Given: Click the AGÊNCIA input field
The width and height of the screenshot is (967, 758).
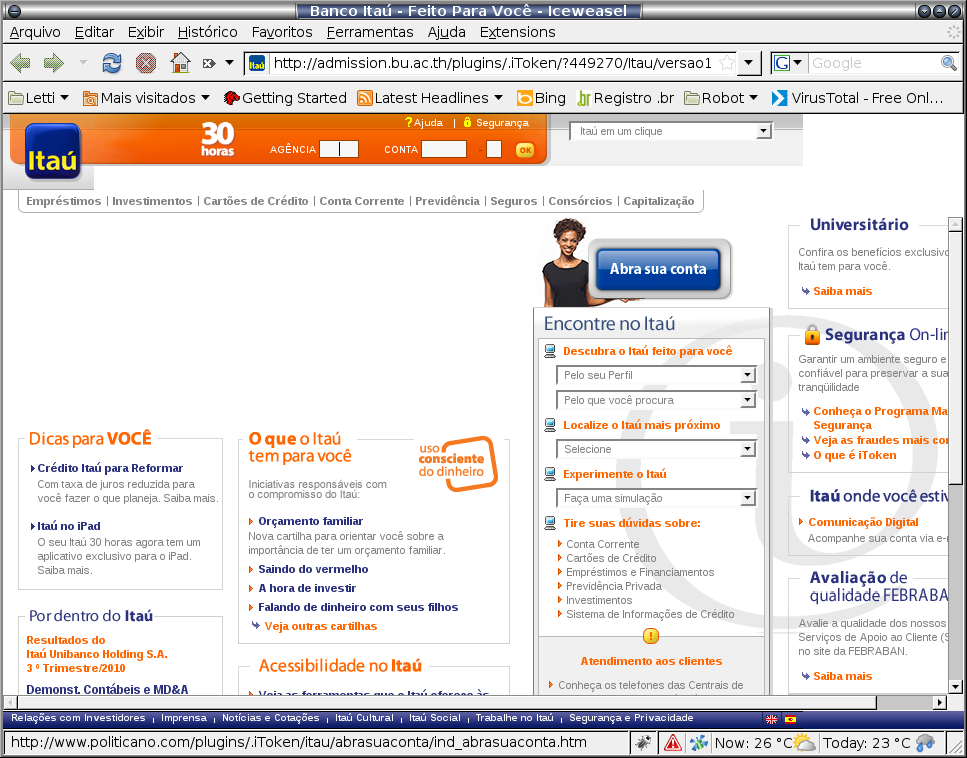Looking at the screenshot, I should (x=339, y=149).
